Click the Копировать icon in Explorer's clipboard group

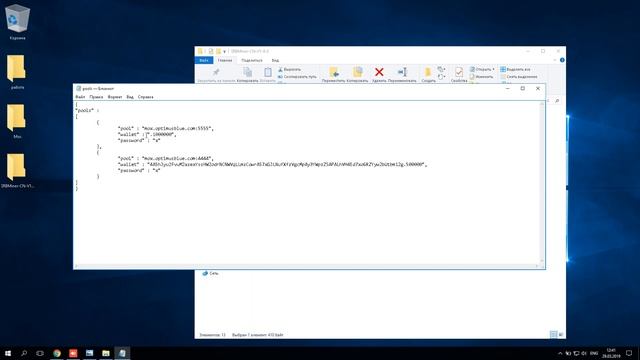click(x=247, y=72)
